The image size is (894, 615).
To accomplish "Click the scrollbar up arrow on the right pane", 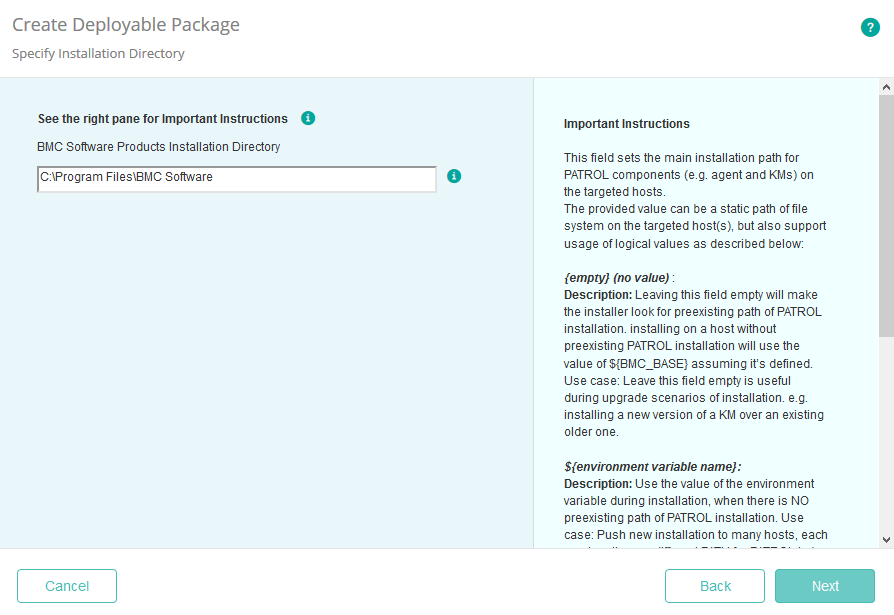I will (x=886, y=87).
